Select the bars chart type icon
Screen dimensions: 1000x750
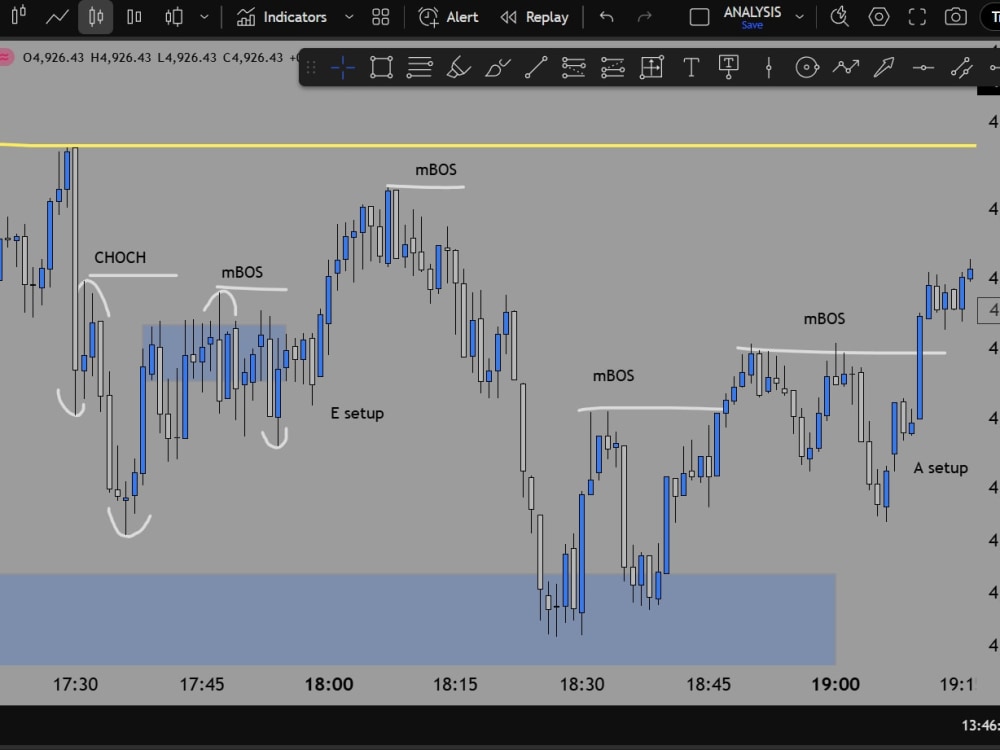pos(18,15)
